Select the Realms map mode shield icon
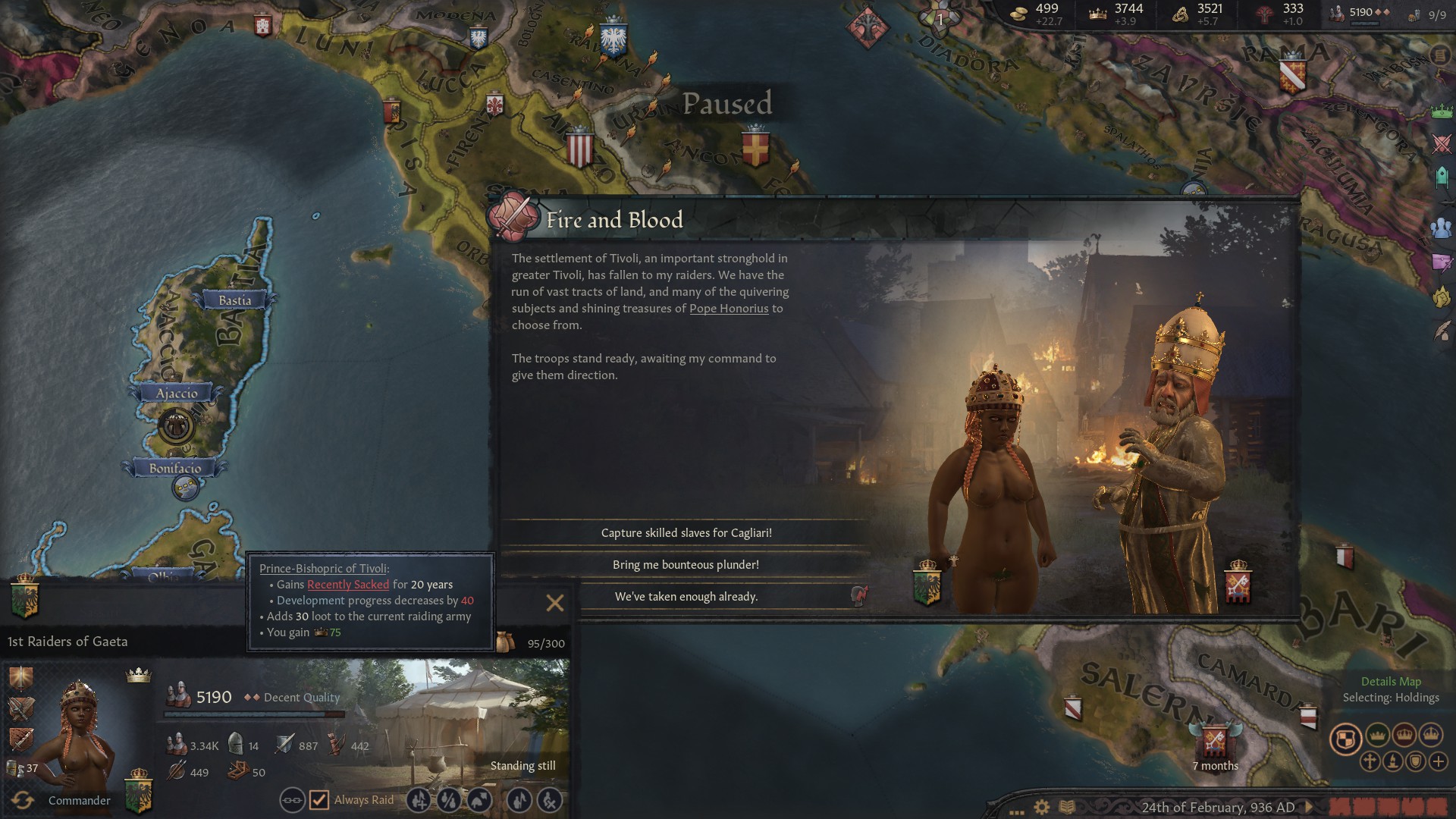Image resolution: width=1456 pixels, height=819 pixels. [1345, 739]
